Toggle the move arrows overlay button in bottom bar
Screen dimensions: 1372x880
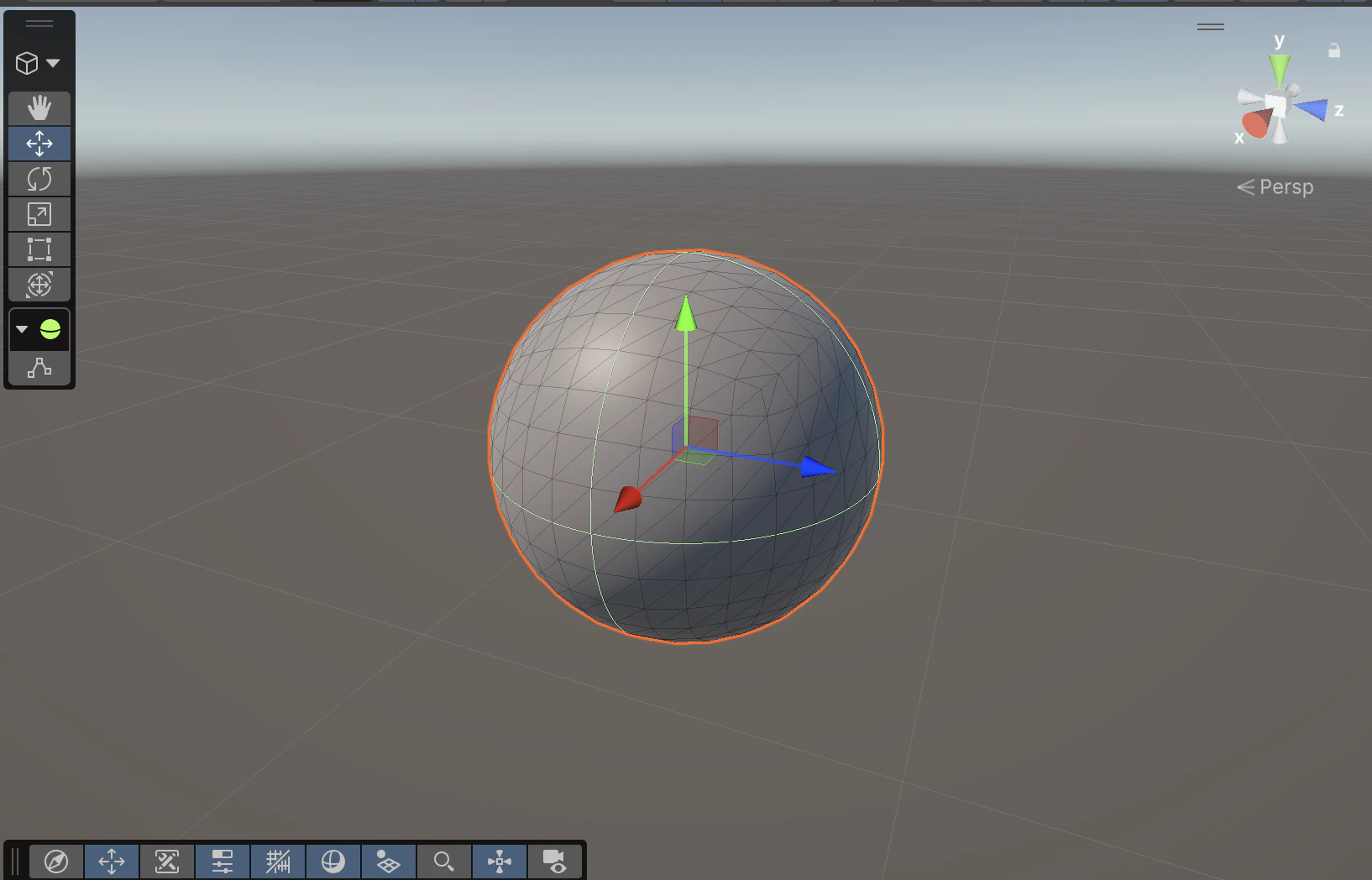(112, 862)
